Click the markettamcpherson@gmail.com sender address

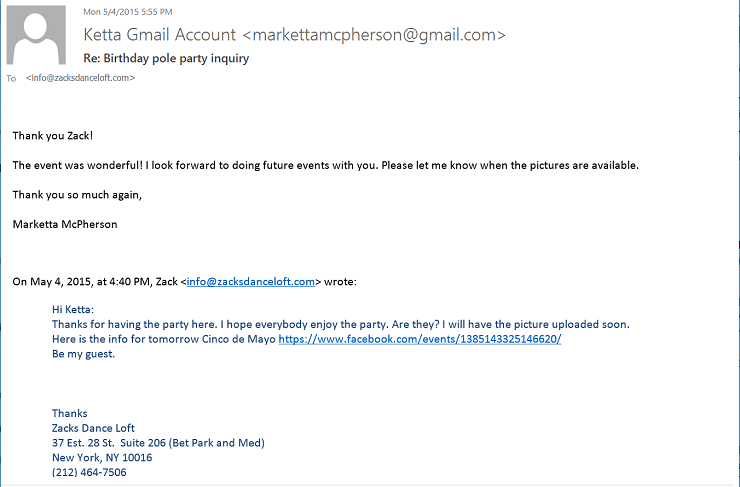click(374, 34)
